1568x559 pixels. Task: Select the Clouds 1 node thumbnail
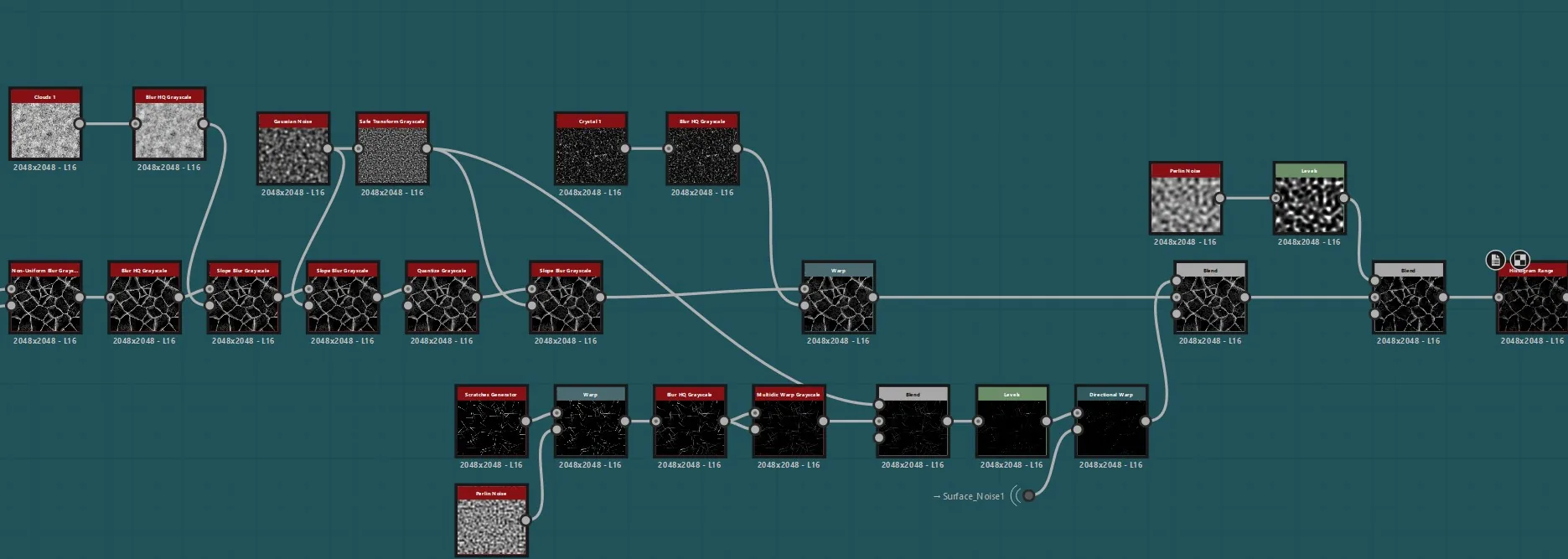click(x=45, y=130)
